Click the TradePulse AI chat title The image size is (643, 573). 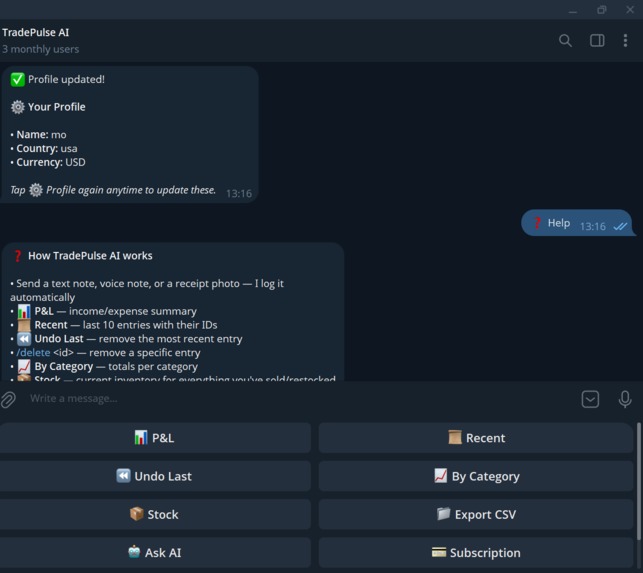click(x=36, y=32)
